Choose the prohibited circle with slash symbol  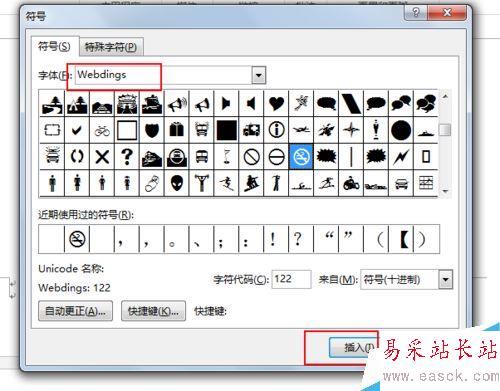click(x=251, y=157)
